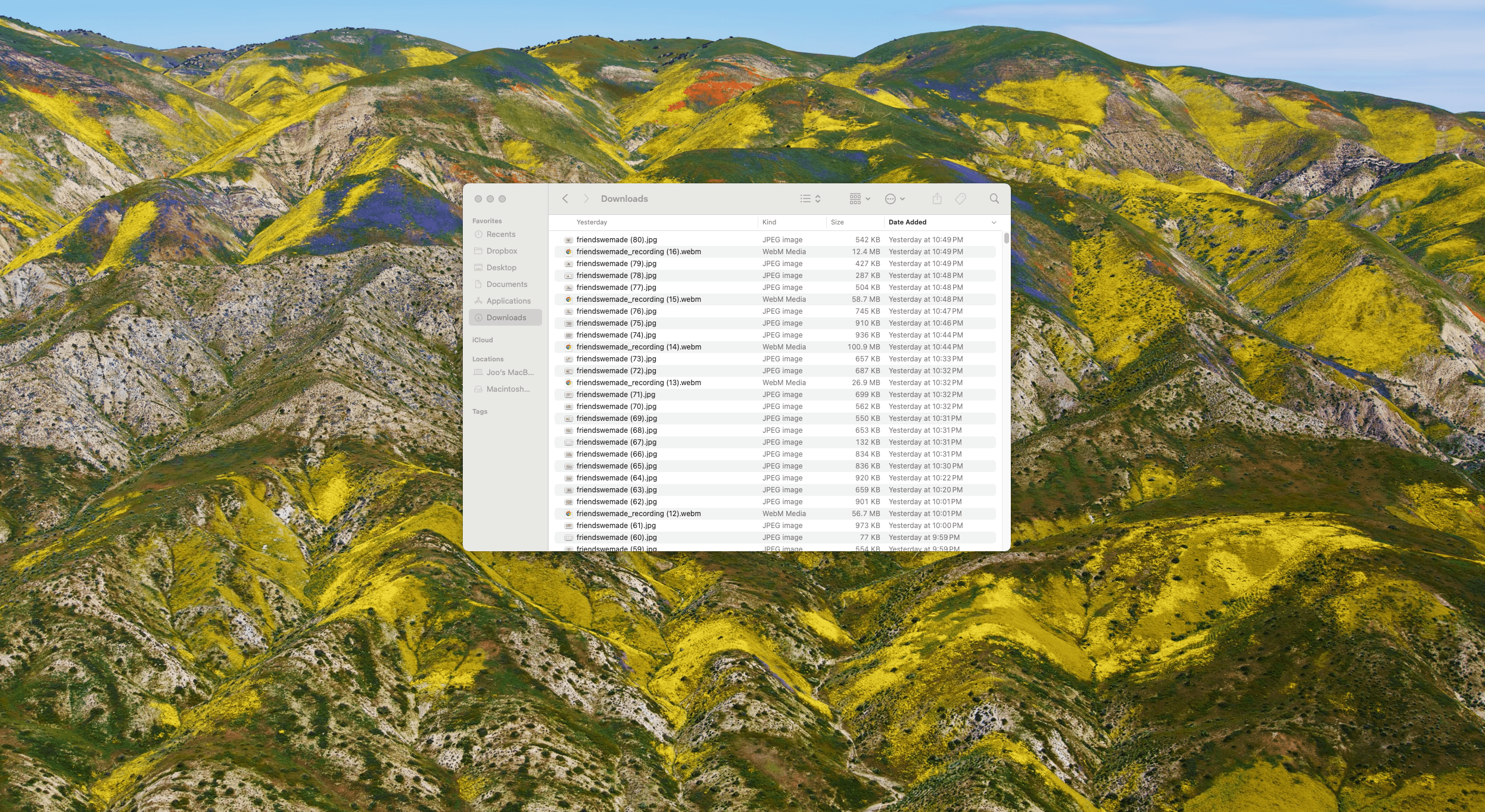Click the Edit Tags toolbar icon

pos(960,199)
